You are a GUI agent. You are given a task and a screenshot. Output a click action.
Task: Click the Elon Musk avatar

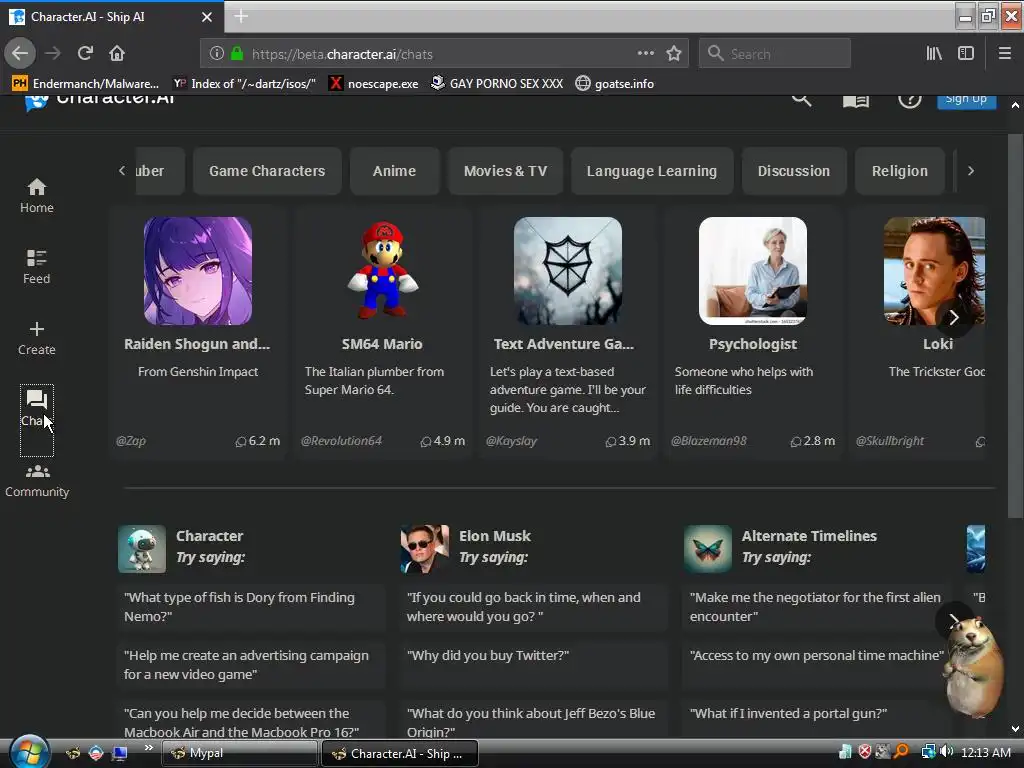424,549
